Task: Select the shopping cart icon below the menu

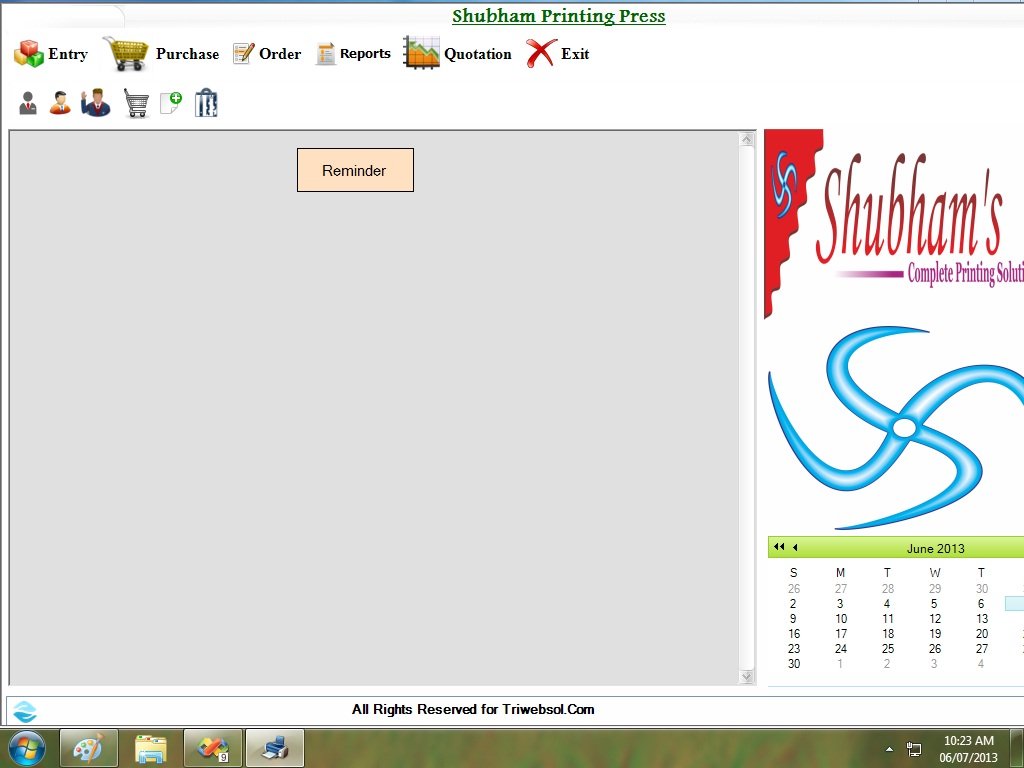Action: point(137,101)
